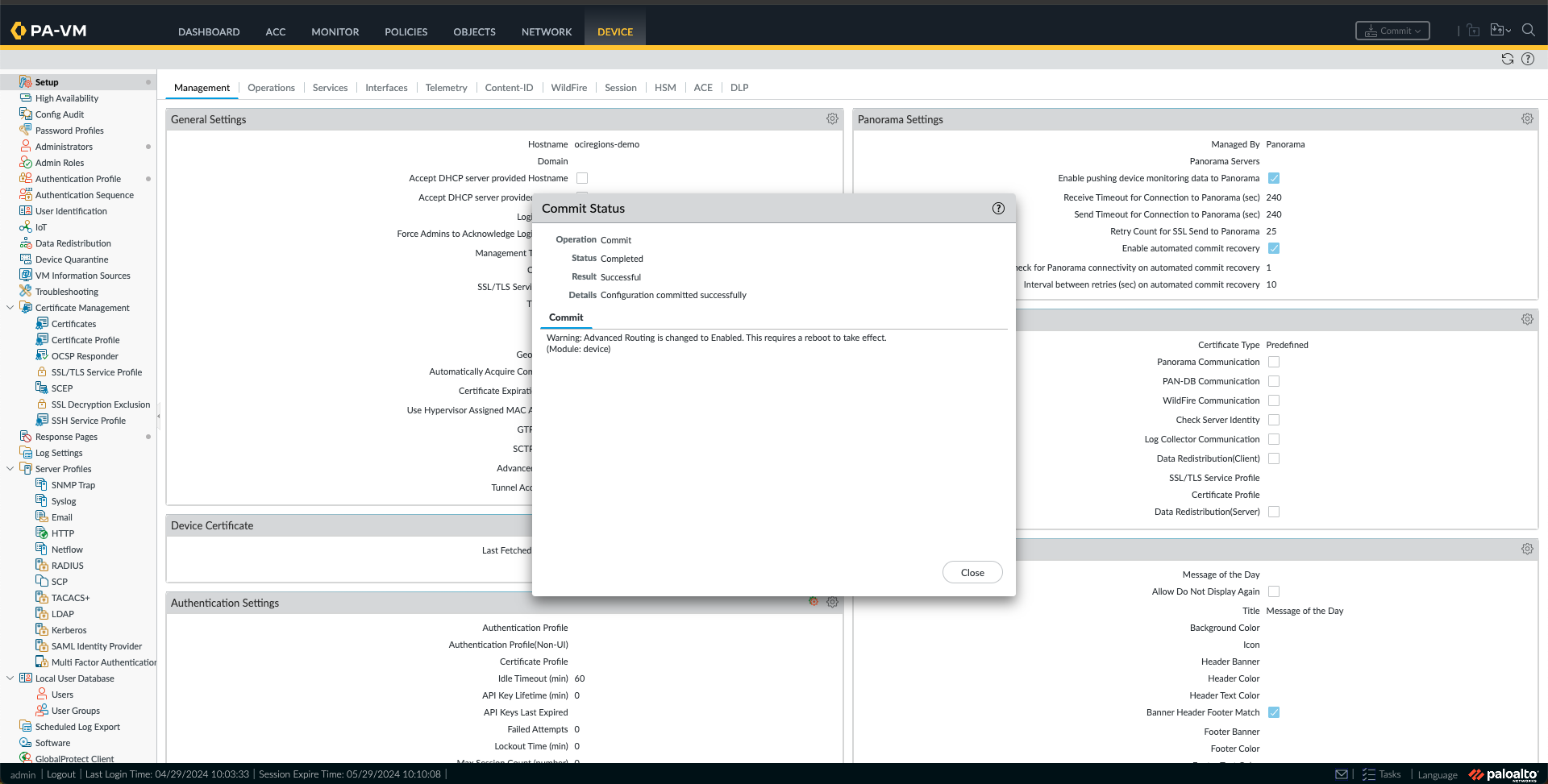This screenshot has height=784, width=1548.
Task: Switch to the POLICIES tab
Action: [x=406, y=32]
